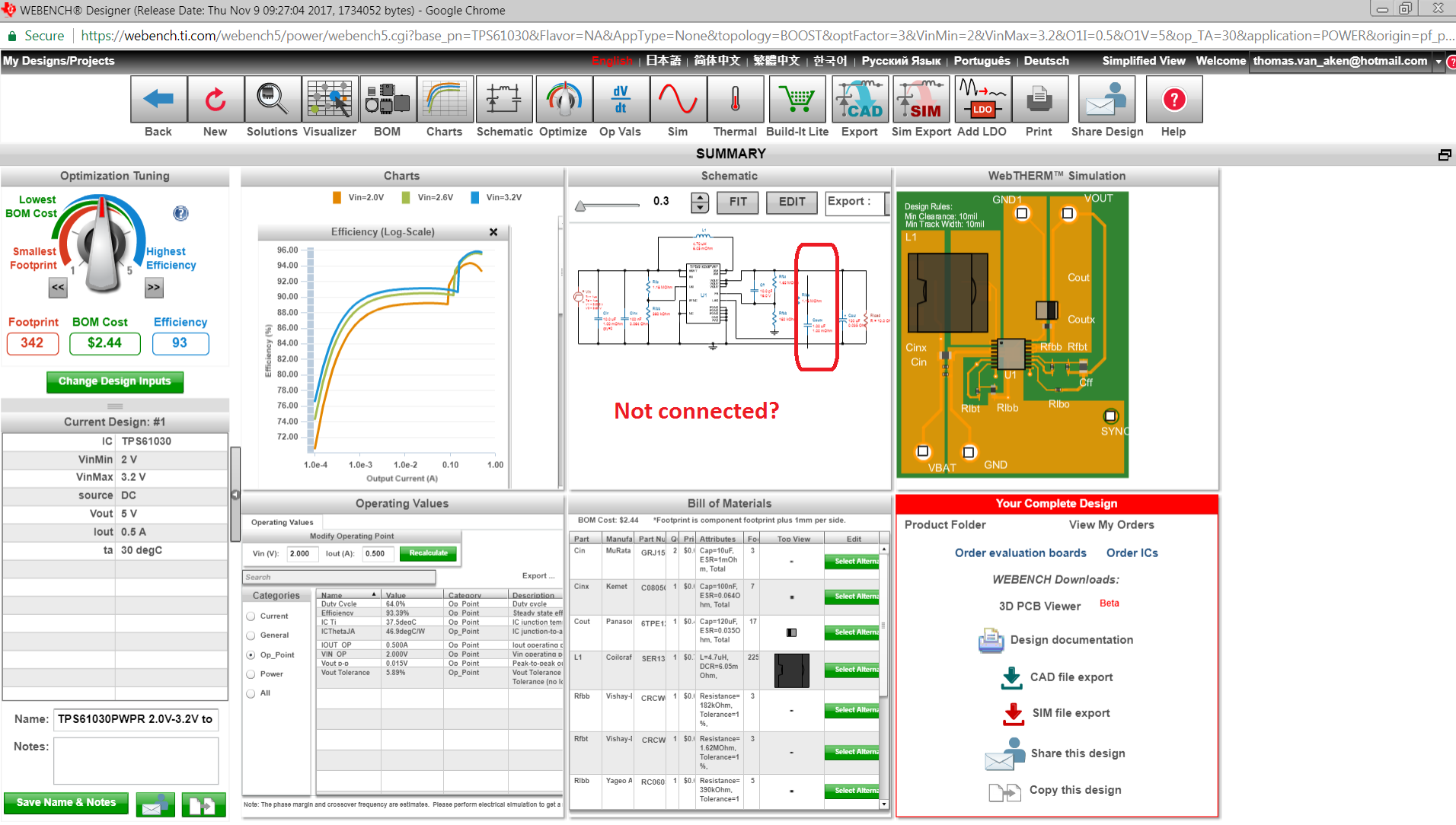This screenshot has height=825, width=1456.
Task: Adjust the schematic zoom stepper arrows
Action: pos(700,202)
